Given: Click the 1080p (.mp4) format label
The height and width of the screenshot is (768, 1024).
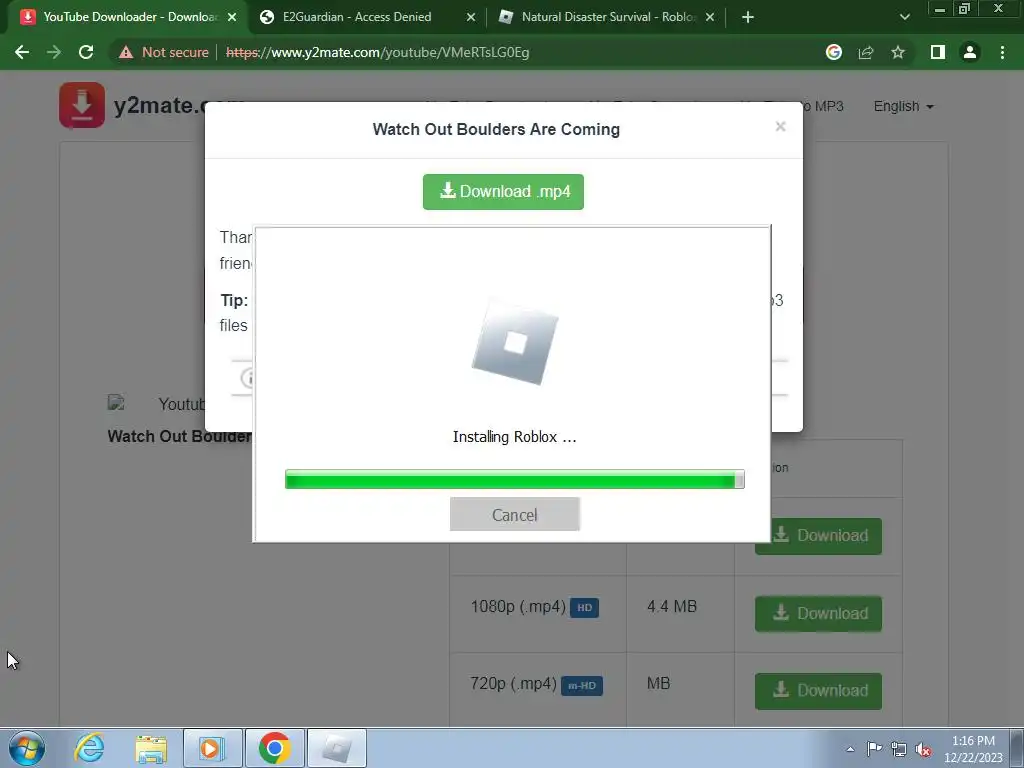Looking at the screenshot, I should [x=518, y=607].
